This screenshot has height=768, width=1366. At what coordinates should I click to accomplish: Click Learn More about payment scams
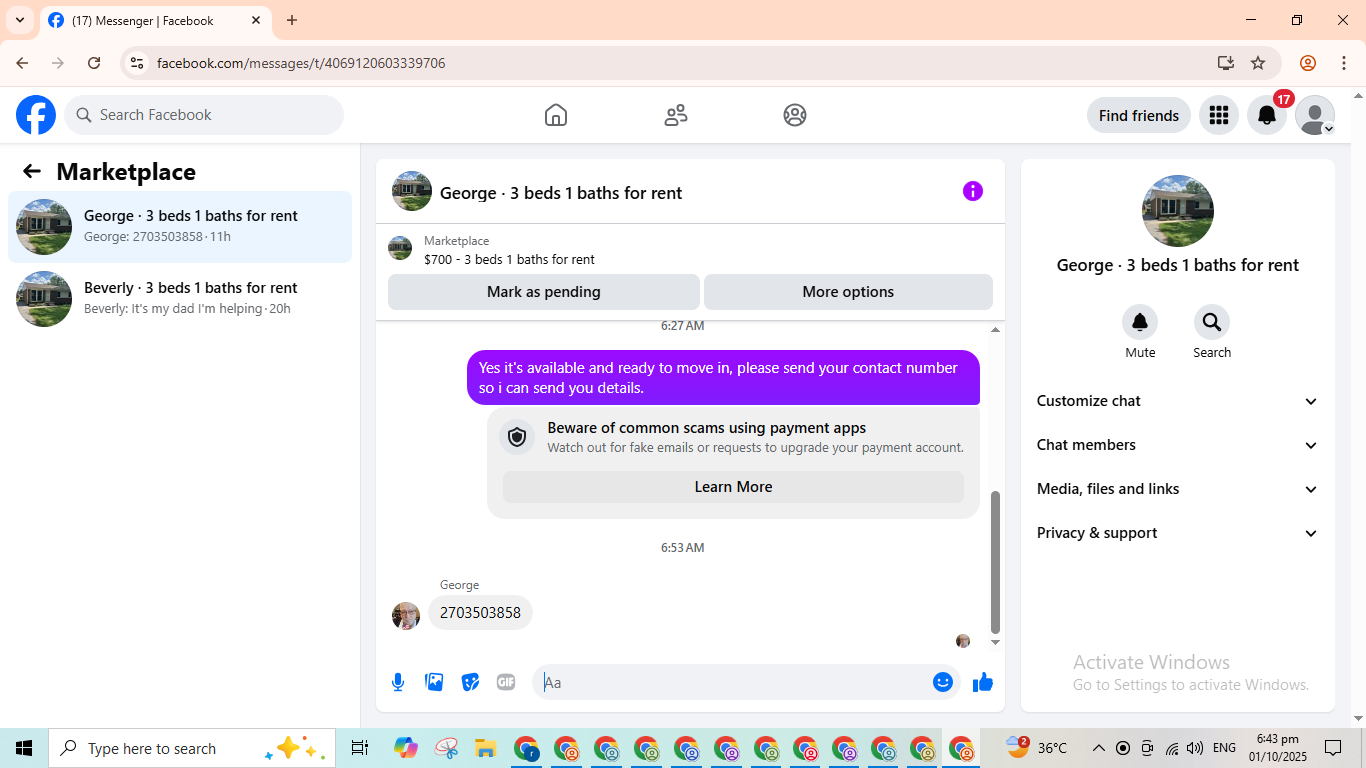pos(733,487)
